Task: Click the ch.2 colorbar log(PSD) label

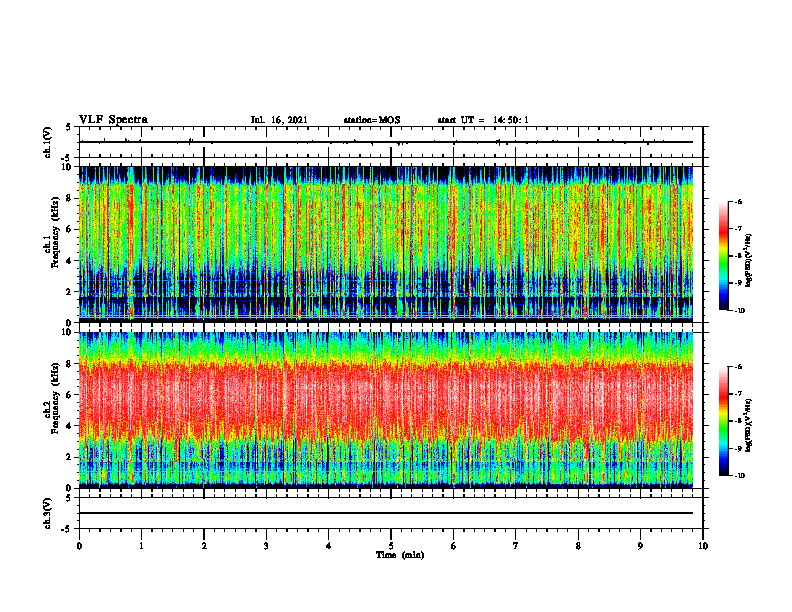Action: coord(750,426)
